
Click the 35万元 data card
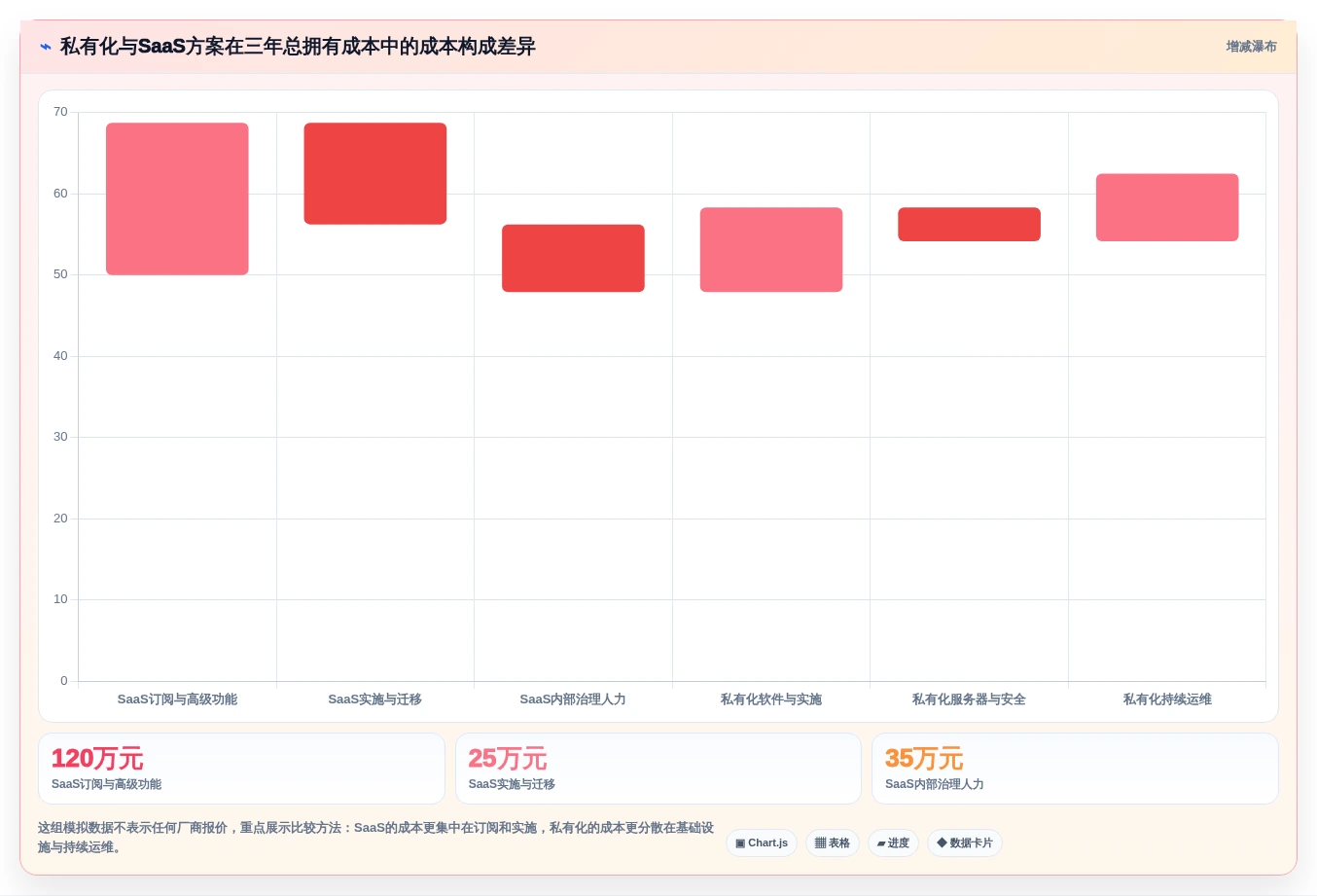pos(1075,769)
